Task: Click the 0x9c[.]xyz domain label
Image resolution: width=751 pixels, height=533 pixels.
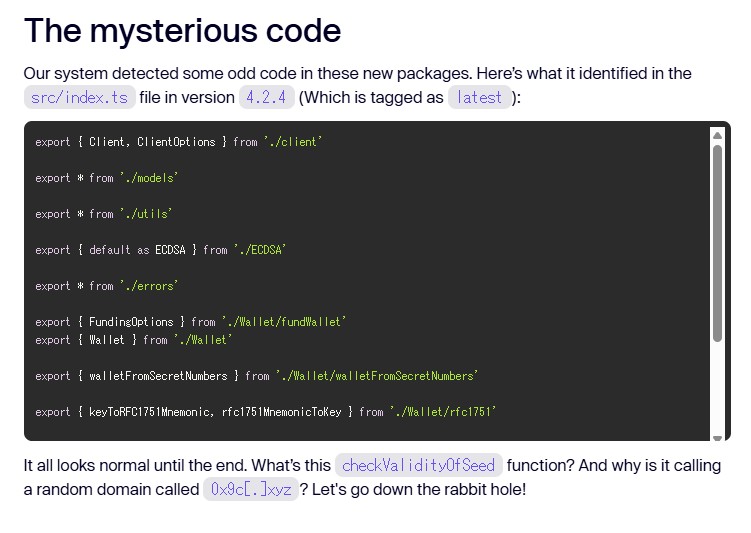Action: [x=250, y=490]
